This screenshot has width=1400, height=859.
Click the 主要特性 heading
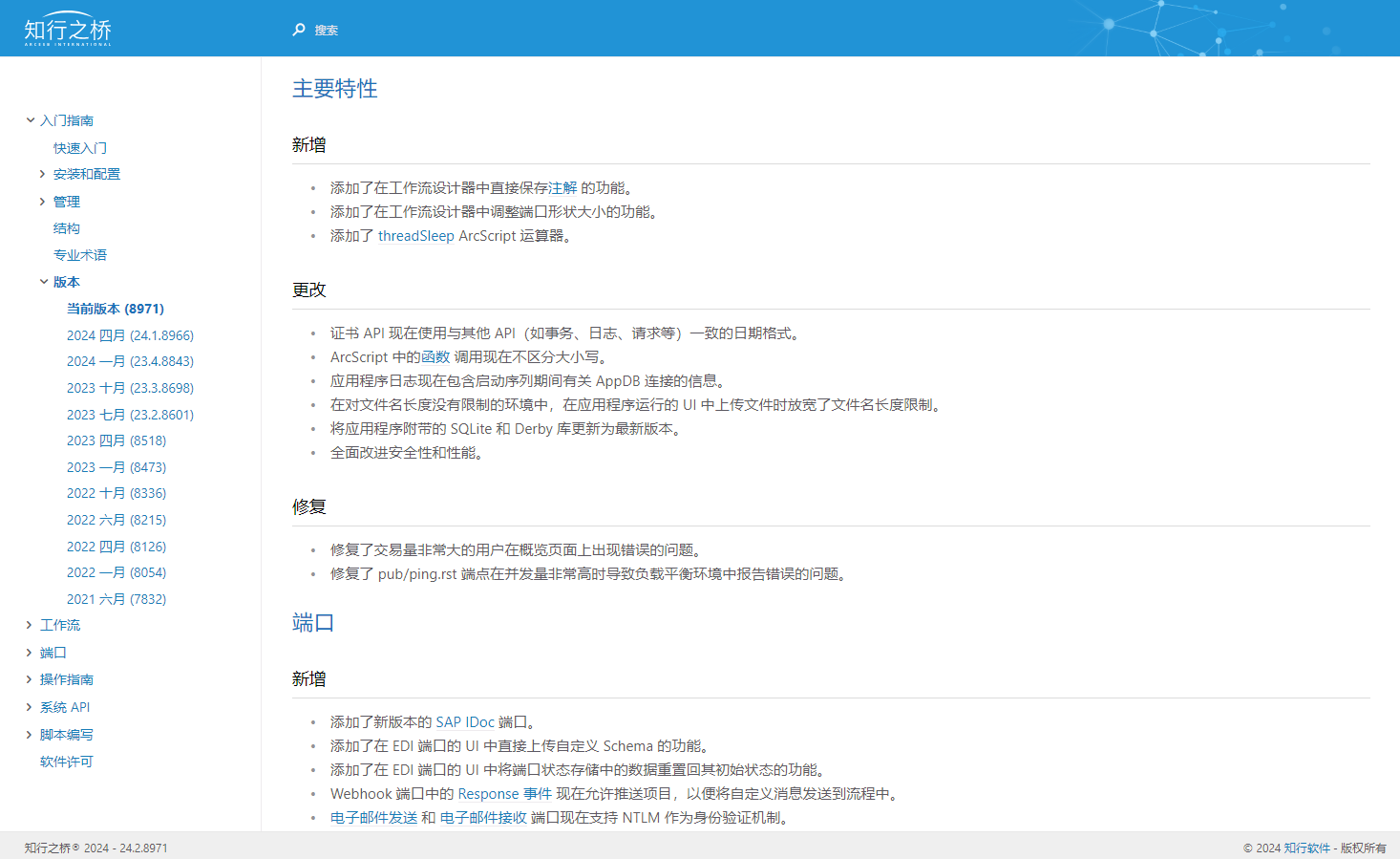coord(334,89)
